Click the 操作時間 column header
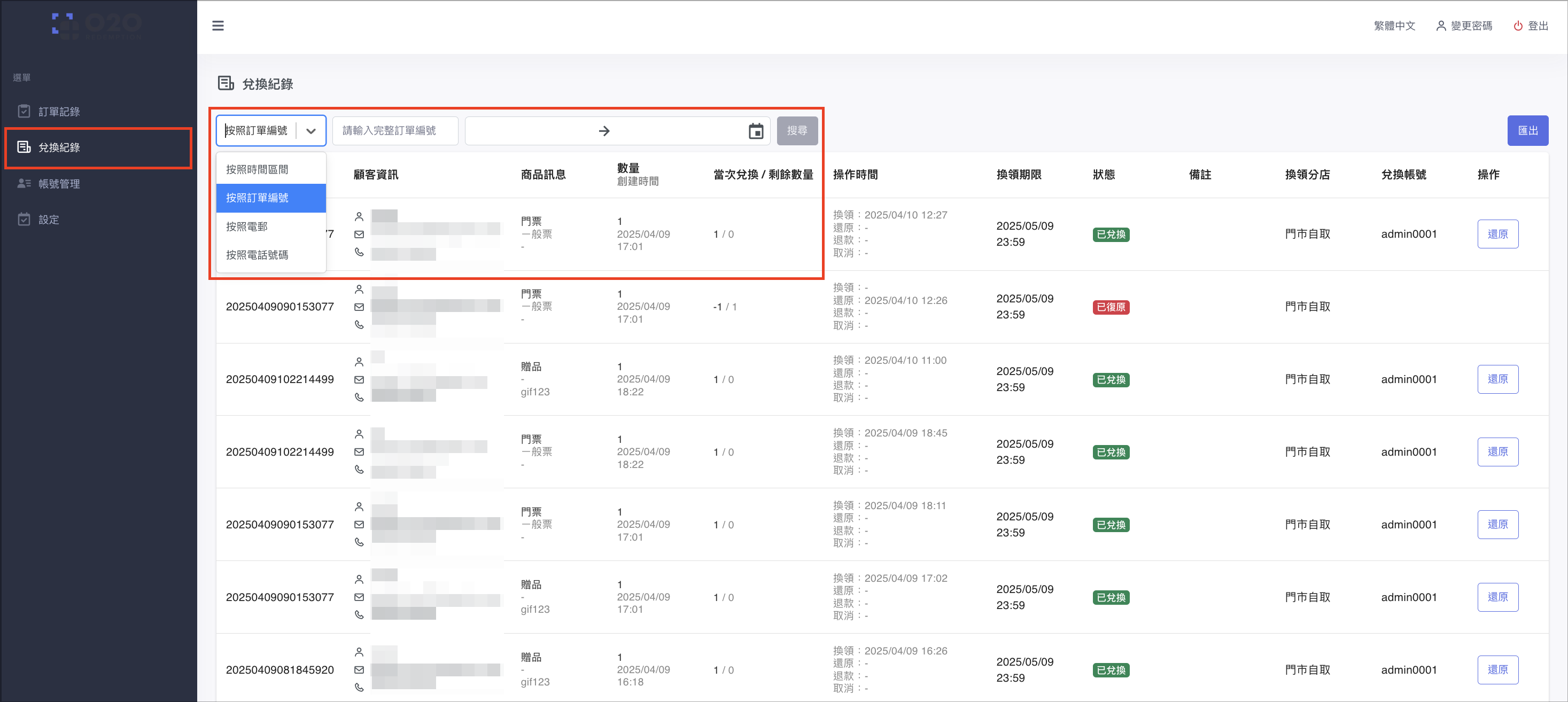The height and width of the screenshot is (702, 1568). [855, 175]
